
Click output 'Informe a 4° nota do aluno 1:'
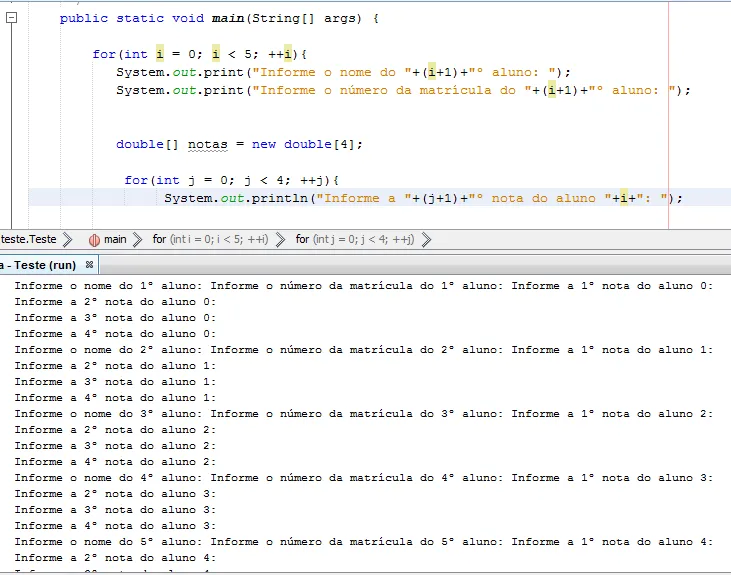(115, 398)
